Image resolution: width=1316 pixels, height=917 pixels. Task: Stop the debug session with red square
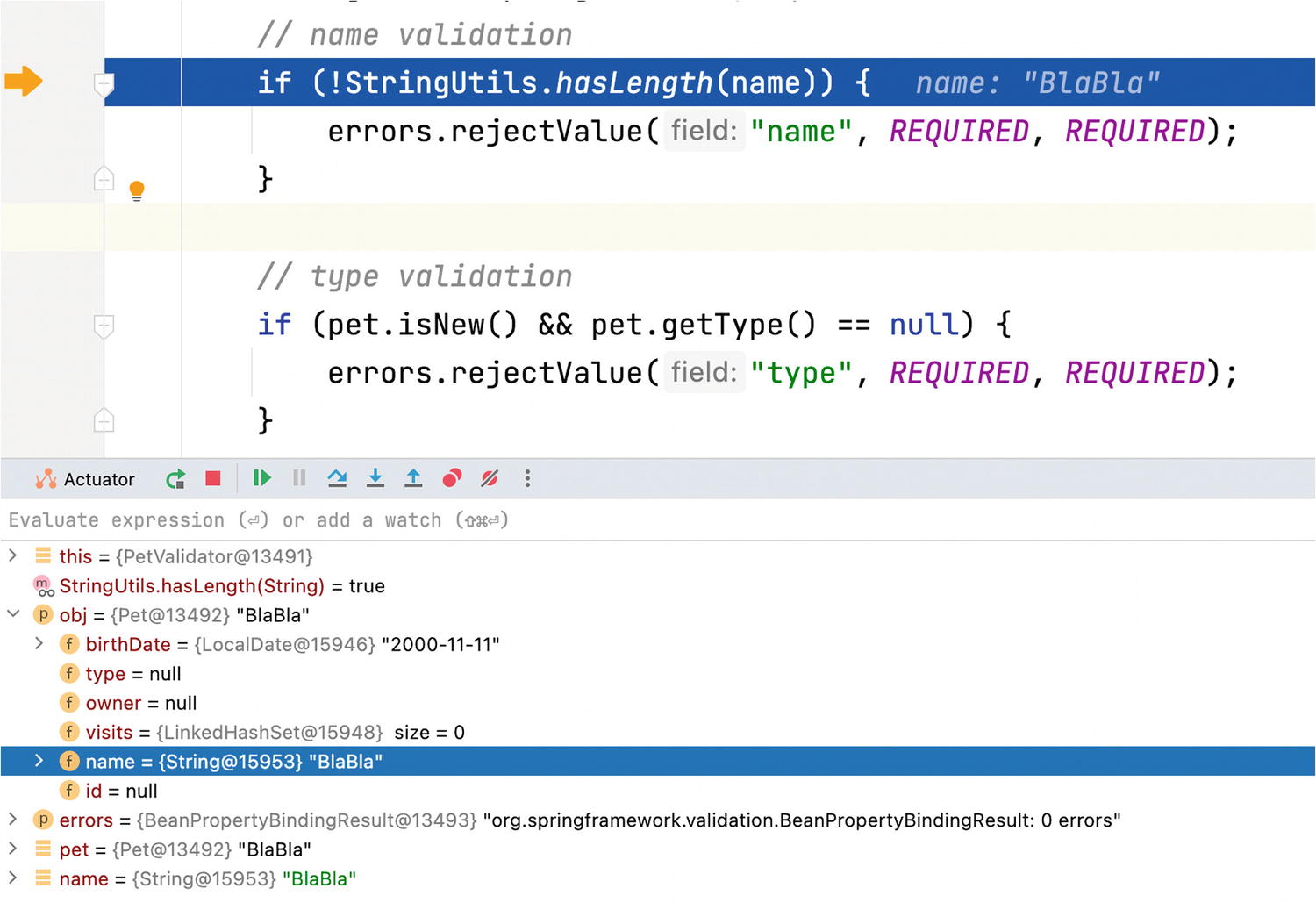pyautogui.click(x=213, y=478)
